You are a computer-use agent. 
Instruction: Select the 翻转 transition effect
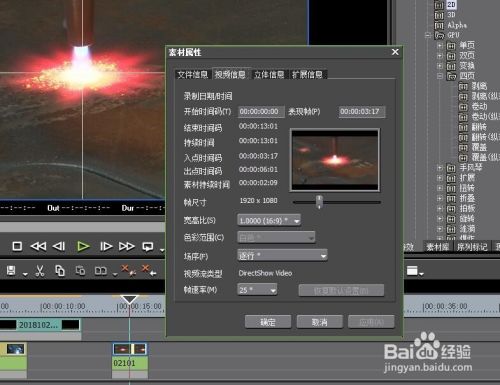tap(479, 127)
